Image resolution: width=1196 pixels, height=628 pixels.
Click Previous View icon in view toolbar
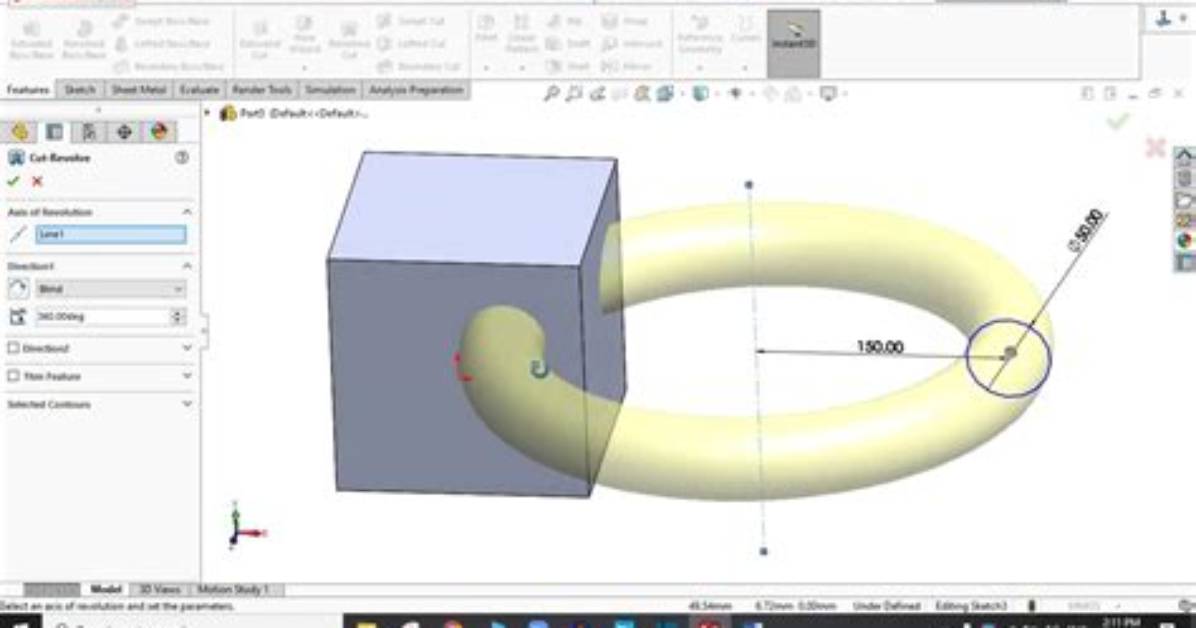tap(597, 93)
